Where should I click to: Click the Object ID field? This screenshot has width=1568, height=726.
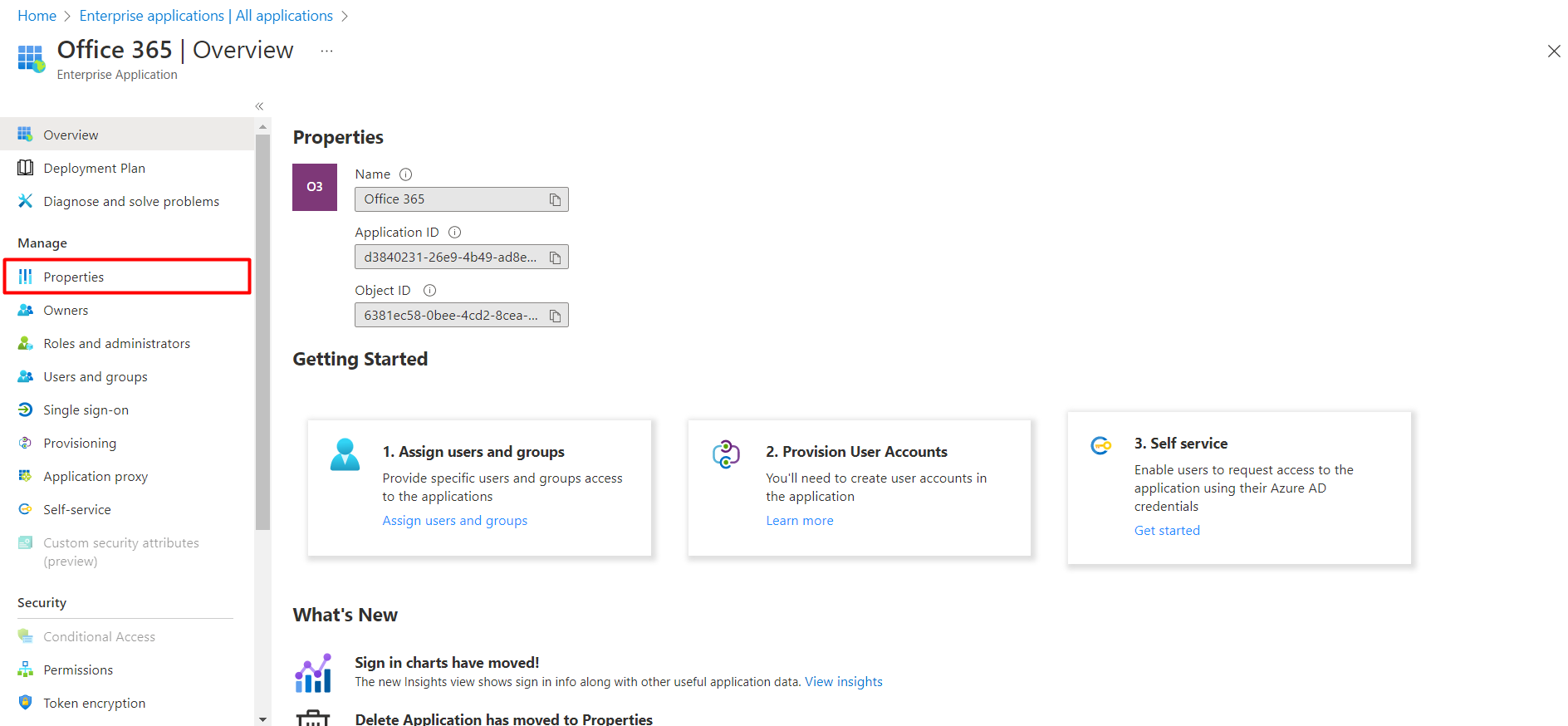pyautogui.click(x=462, y=316)
